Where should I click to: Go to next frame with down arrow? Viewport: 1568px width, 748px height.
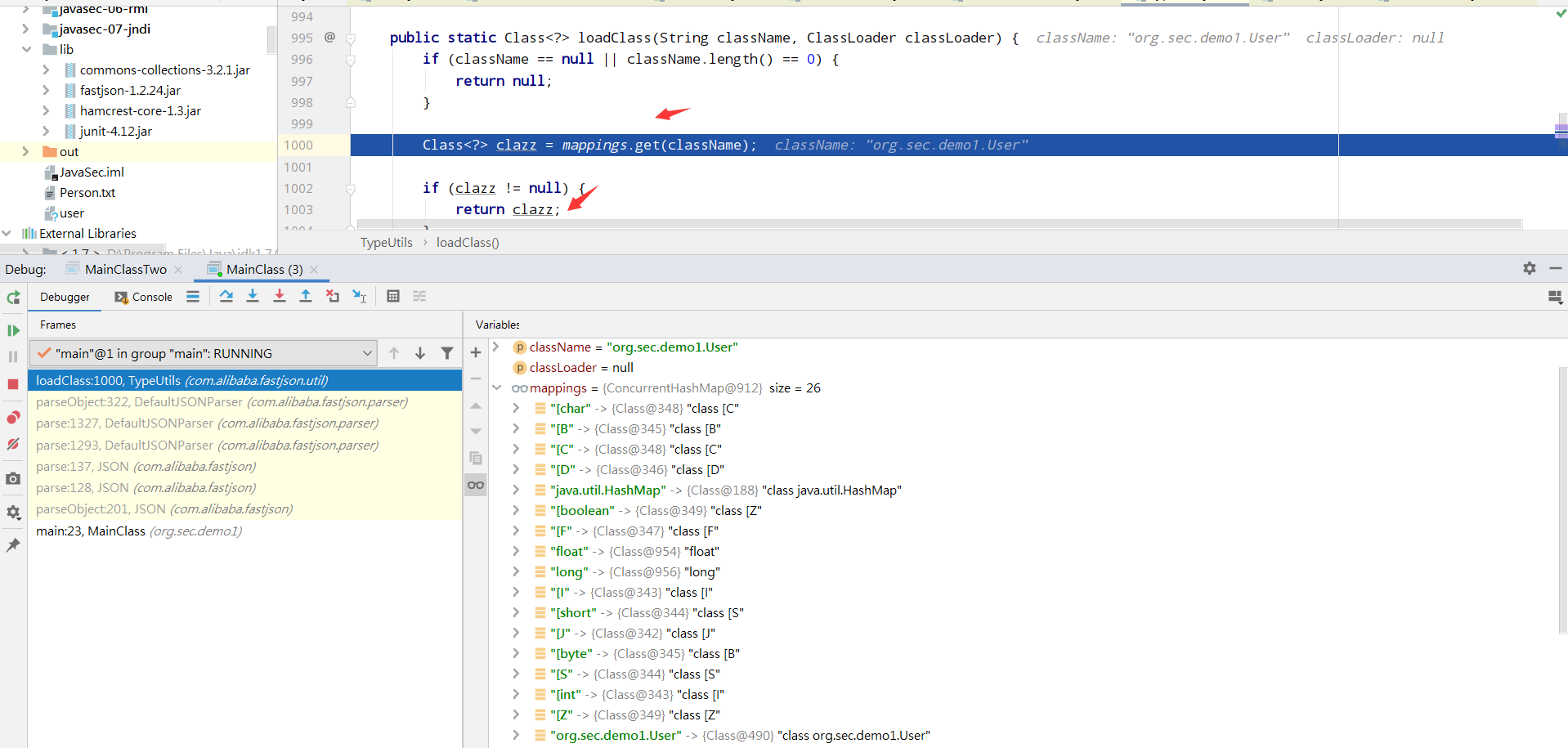[420, 353]
